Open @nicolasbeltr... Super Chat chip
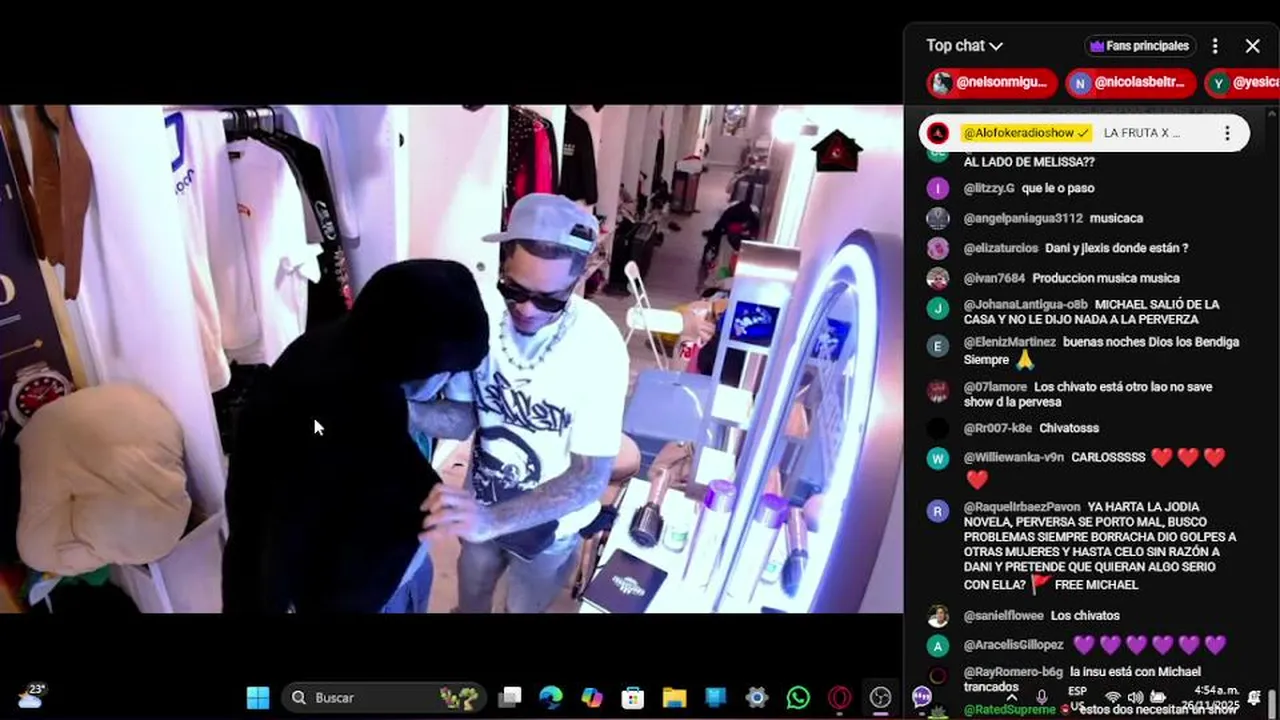 1130,83
